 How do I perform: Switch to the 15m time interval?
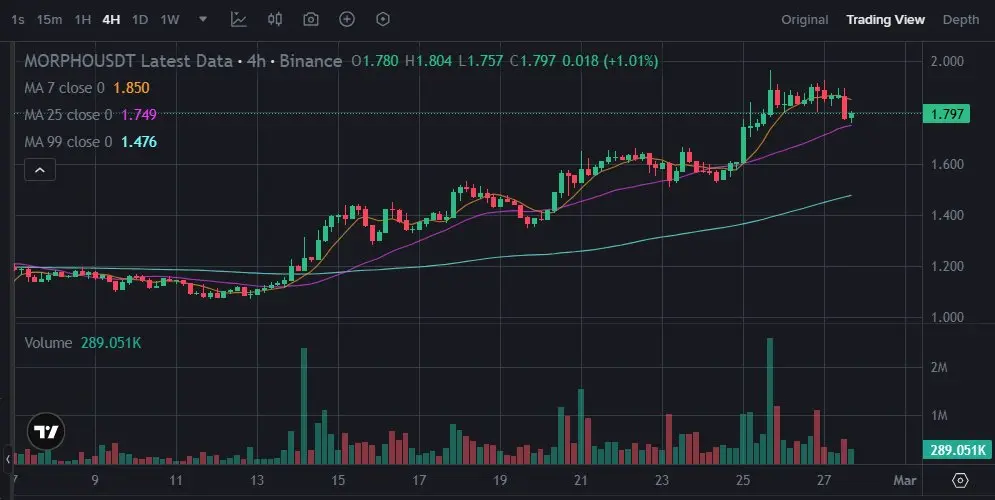pyautogui.click(x=49, y=20)
